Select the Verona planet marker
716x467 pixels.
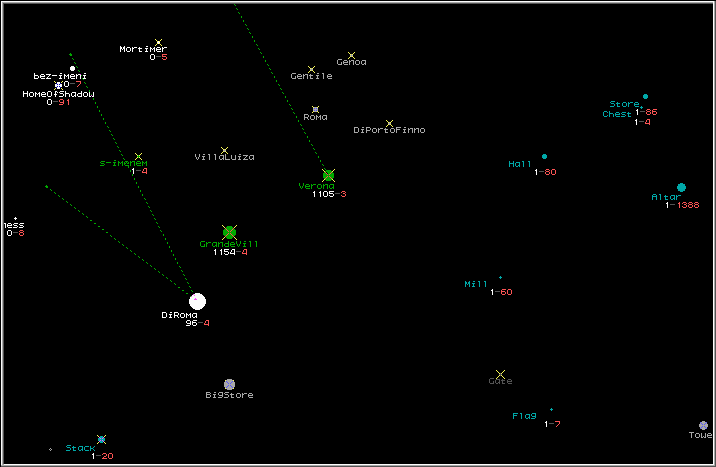328,175
